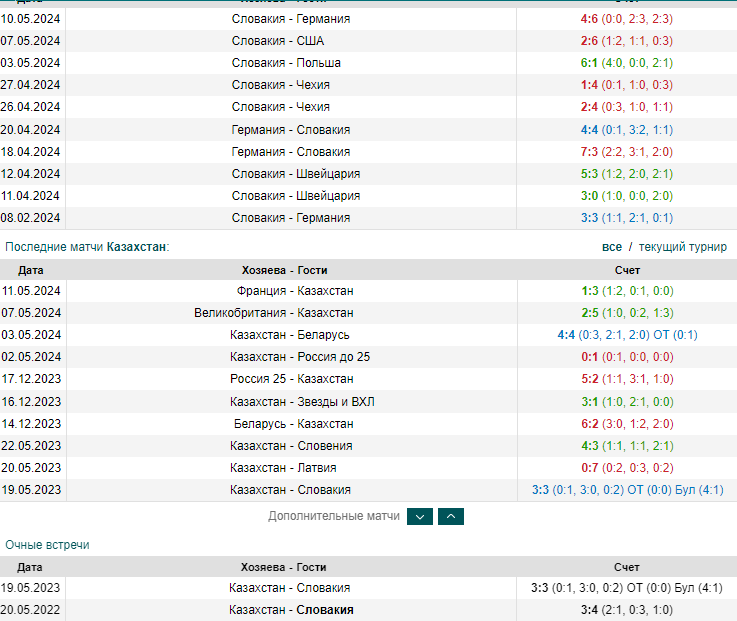Collapse additional matches with up chevron button
This screenshot has width=737, height=621.
451,516
